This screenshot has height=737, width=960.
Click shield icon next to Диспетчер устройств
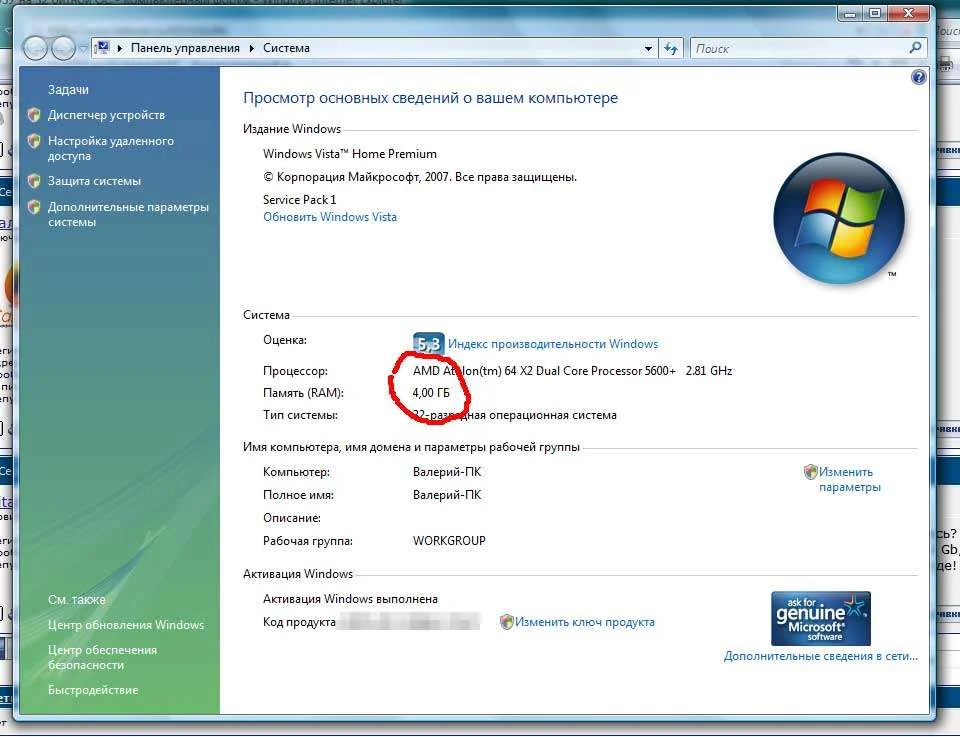click(x=34, y=114)
